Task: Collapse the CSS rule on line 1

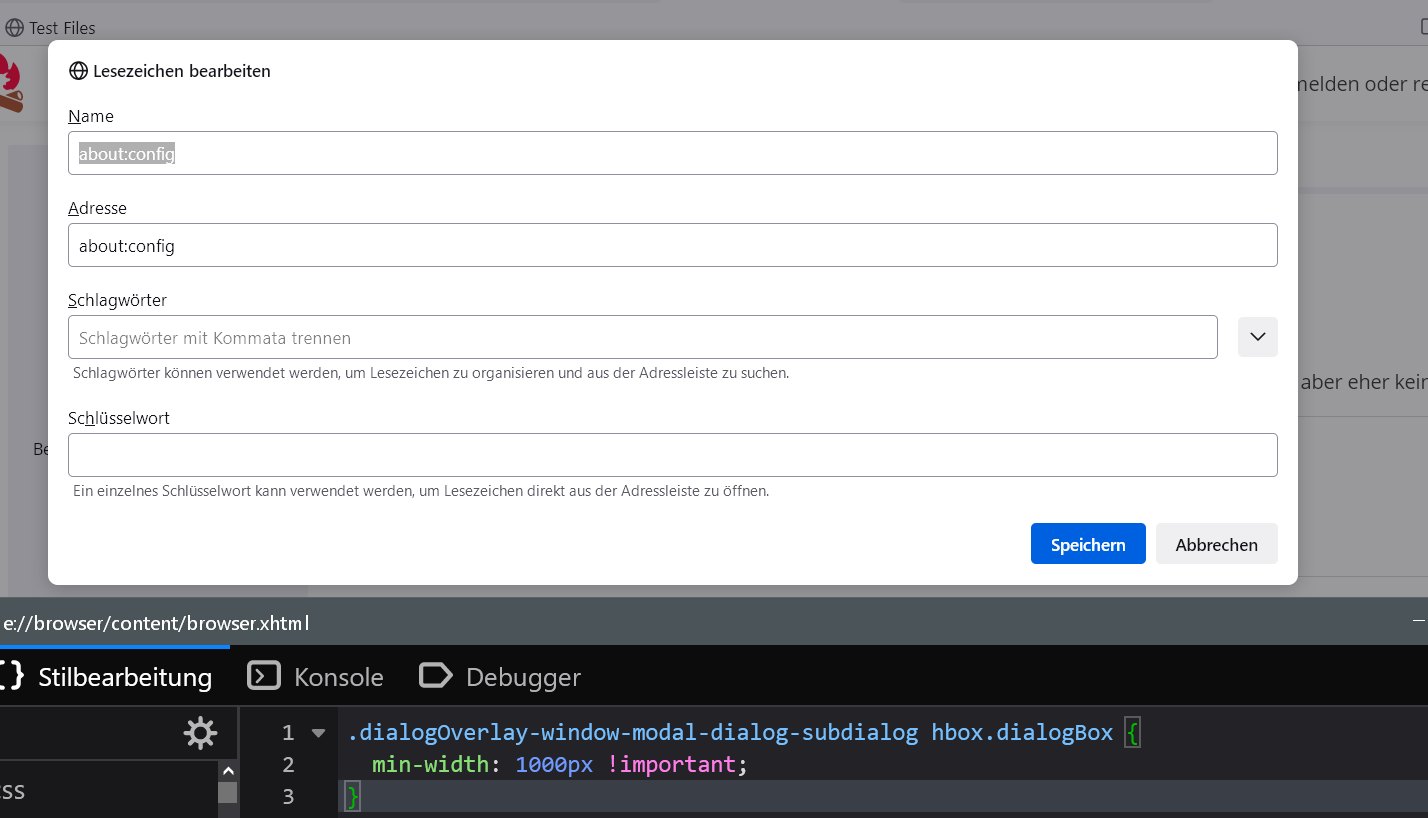Action: coord(318,733)
